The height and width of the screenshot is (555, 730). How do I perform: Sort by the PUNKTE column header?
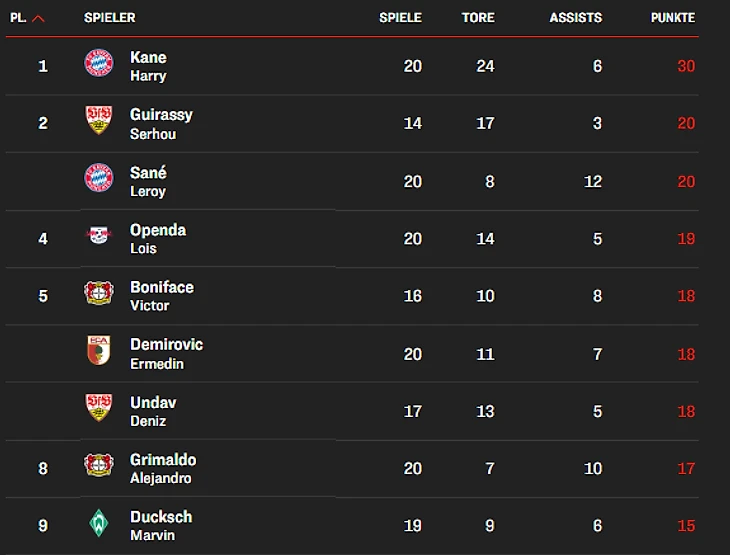(672, 18)
